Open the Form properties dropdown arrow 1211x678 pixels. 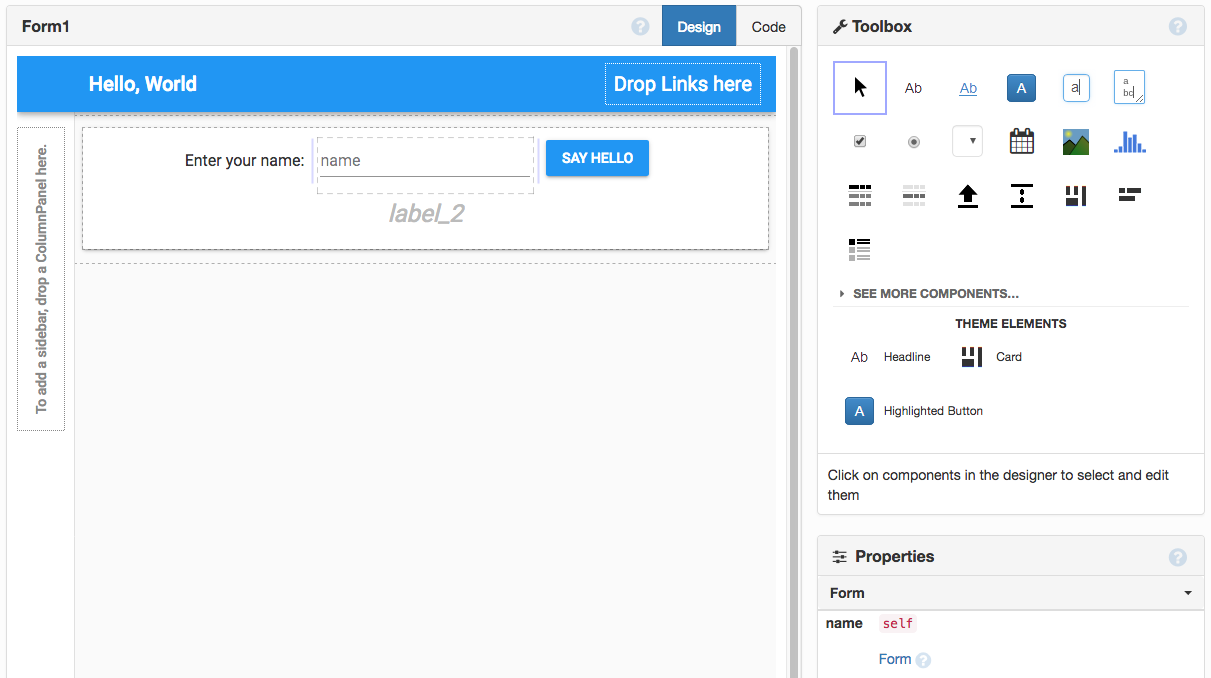pyautogui.click(x=1187, y=593)
